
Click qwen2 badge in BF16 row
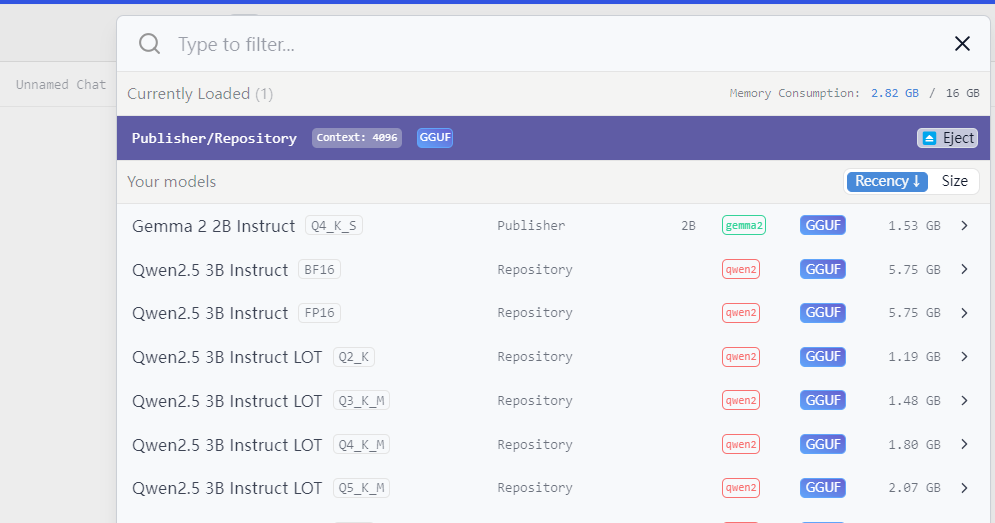point(741,269)
